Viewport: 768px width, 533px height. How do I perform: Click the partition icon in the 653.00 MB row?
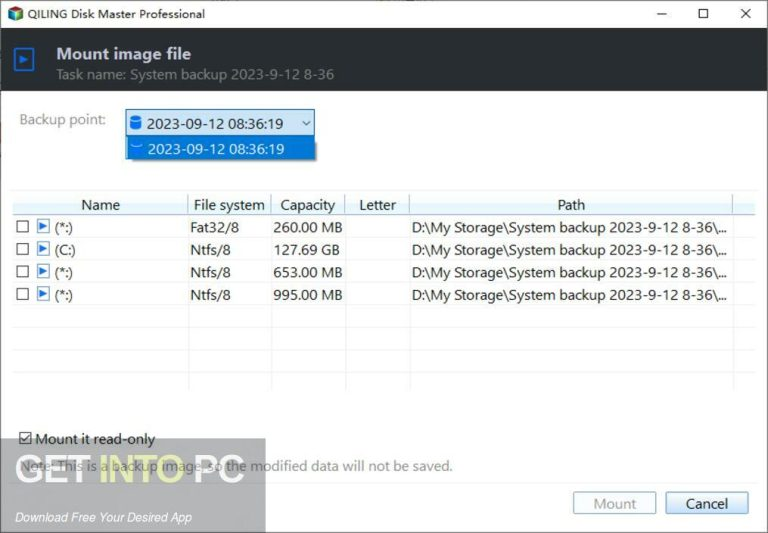pyautogui.click(x=43, y=271)
